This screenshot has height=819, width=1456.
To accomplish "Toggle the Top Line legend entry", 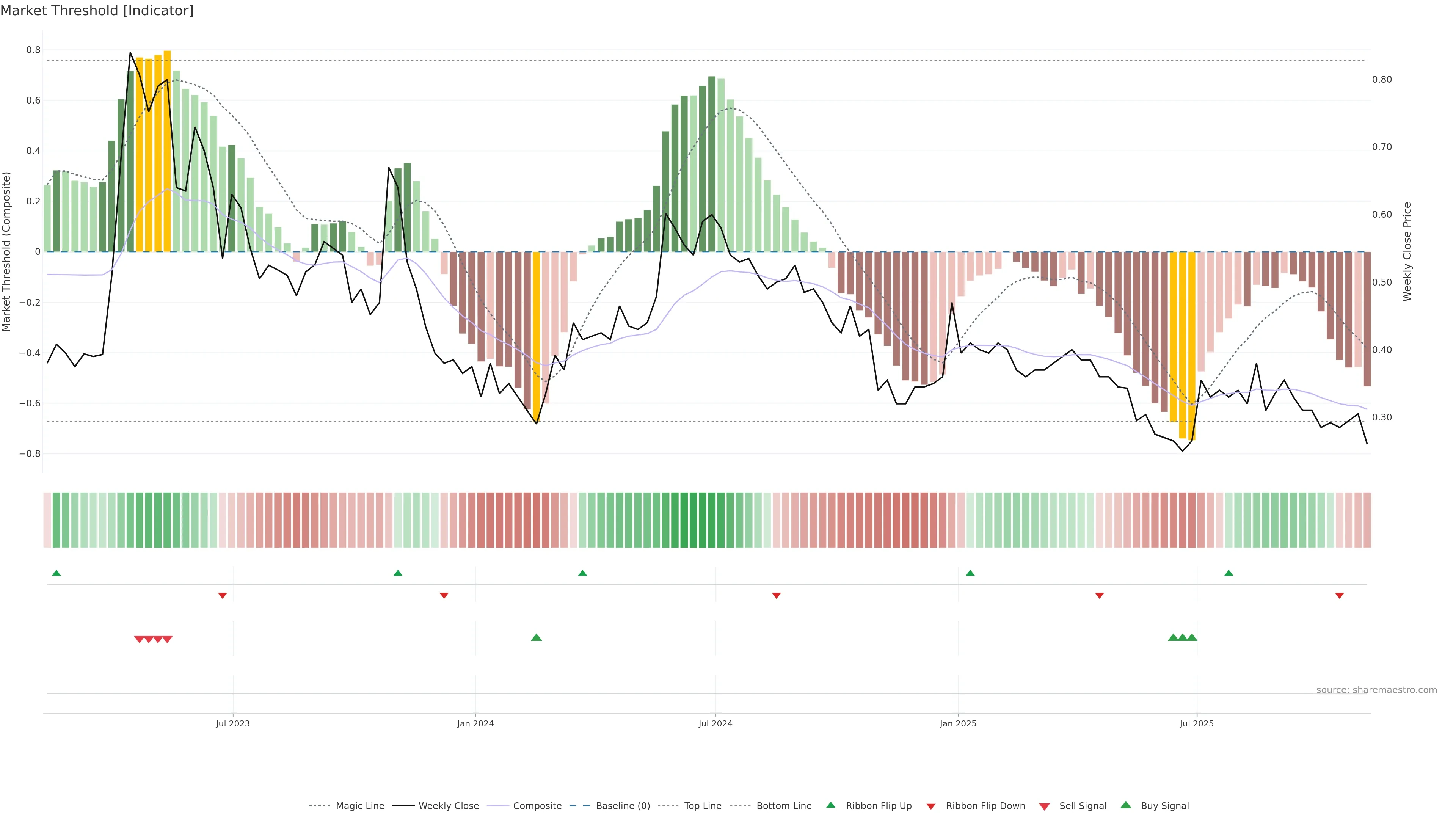I will tap(703, 805).
